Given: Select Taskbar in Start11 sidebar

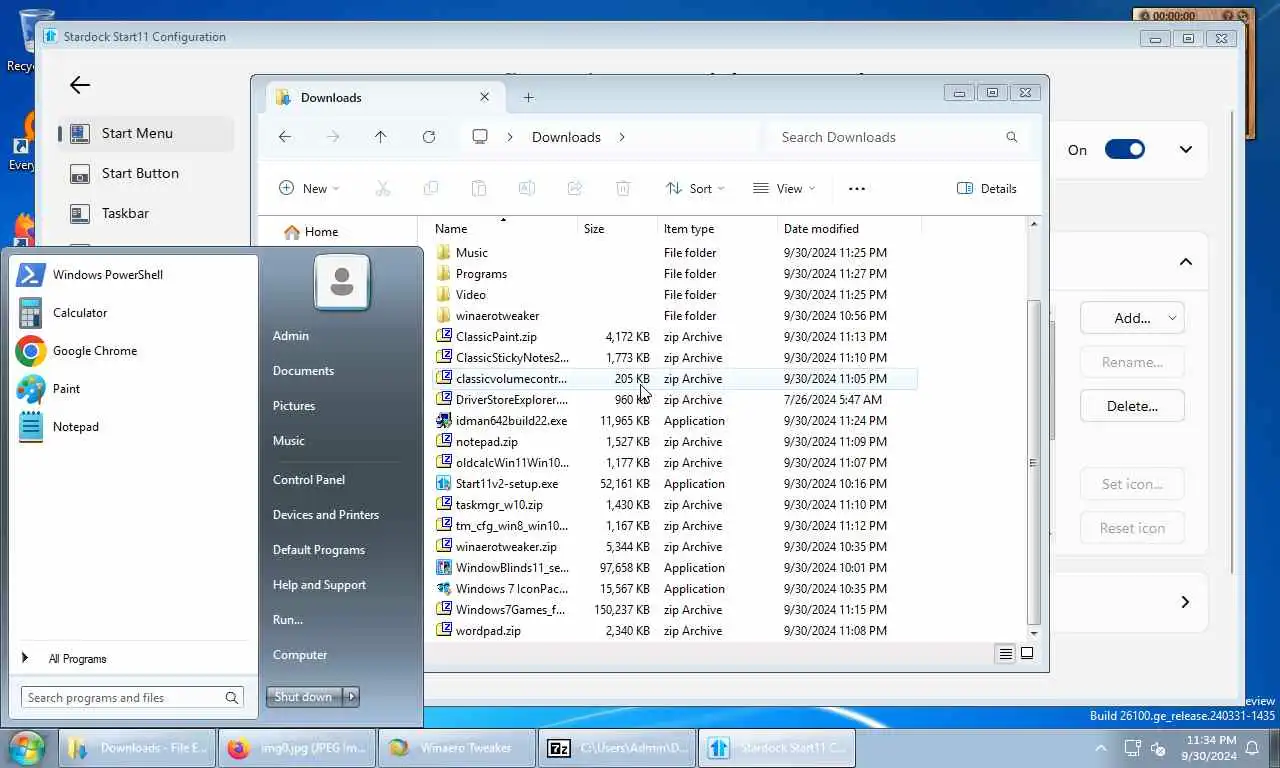Looking at the screenshot, I should [x=146, y=213].
